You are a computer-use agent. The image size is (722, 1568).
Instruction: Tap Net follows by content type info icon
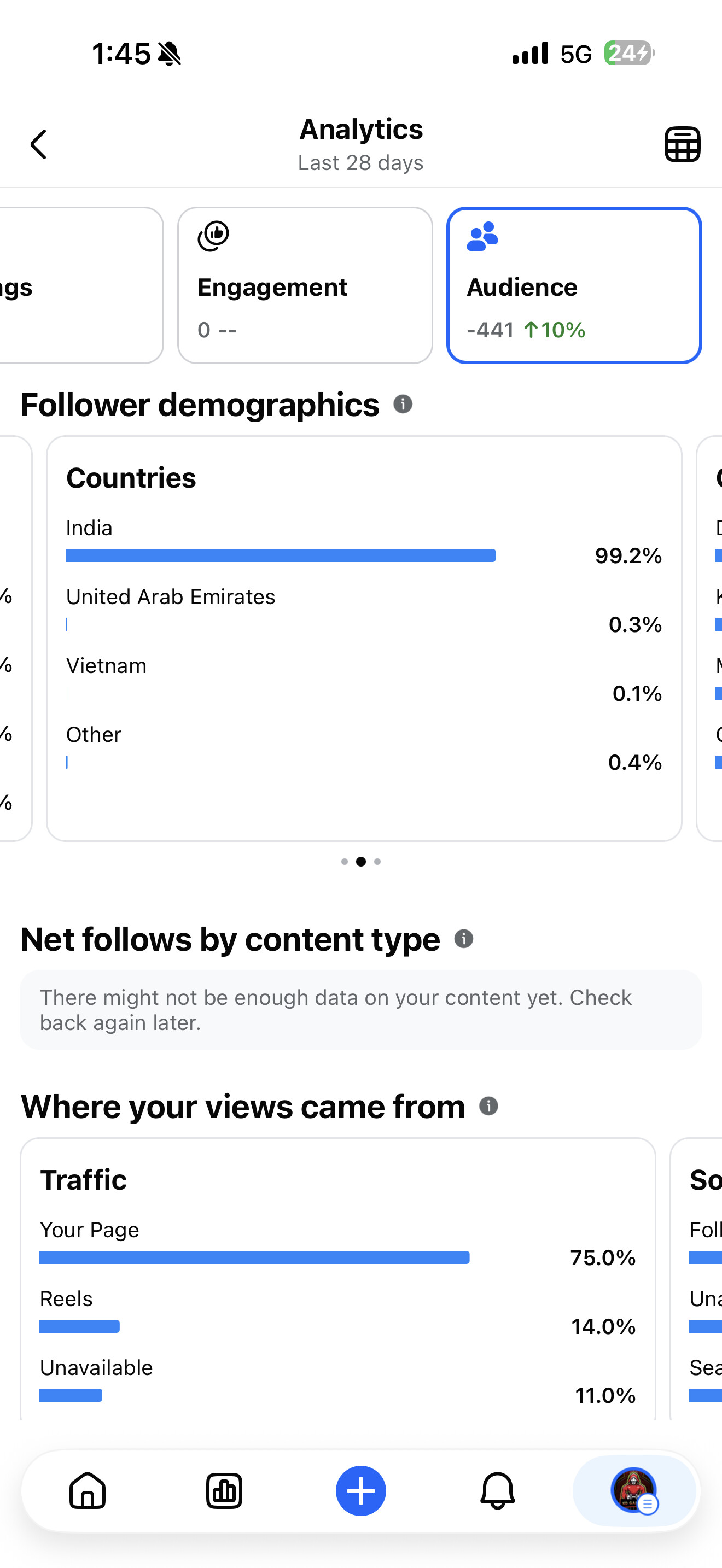pos(463,939)
